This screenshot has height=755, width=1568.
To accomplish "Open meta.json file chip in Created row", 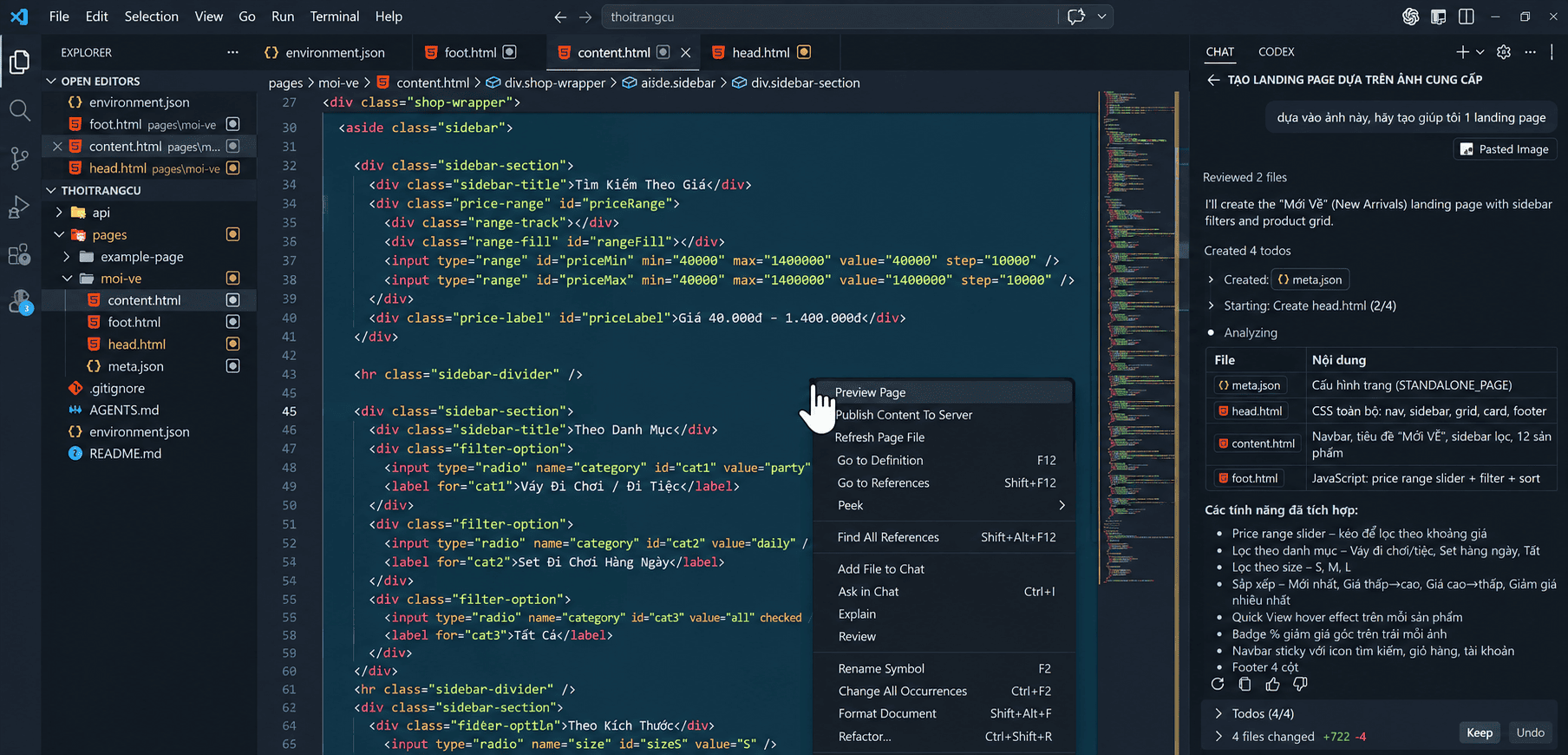I will pos(1310,279).
